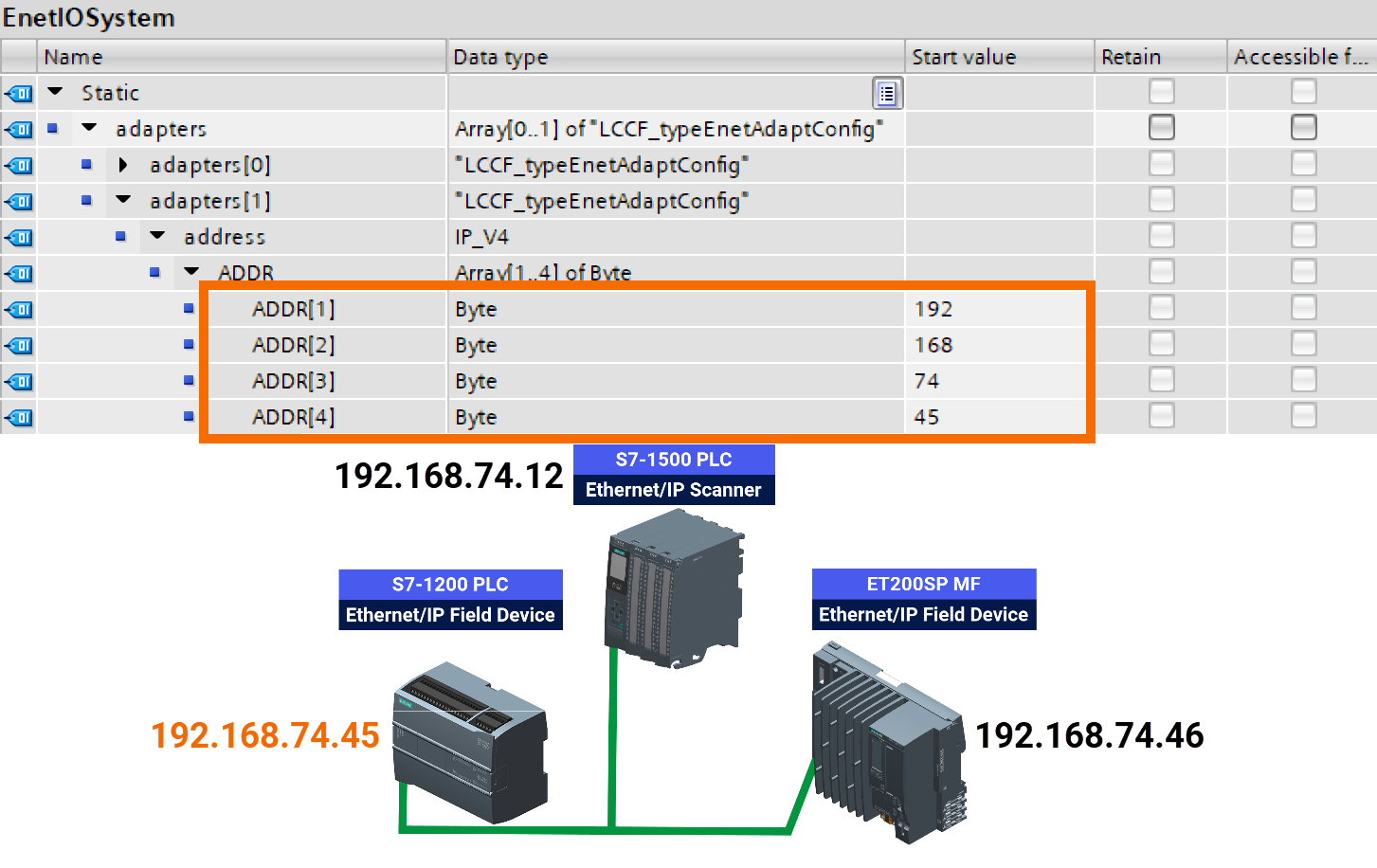The width and height of the screenshot is (1377, 868).
Task: Click Ethernet/IP Field Device label under ET200SP MF
Action: 924,615
